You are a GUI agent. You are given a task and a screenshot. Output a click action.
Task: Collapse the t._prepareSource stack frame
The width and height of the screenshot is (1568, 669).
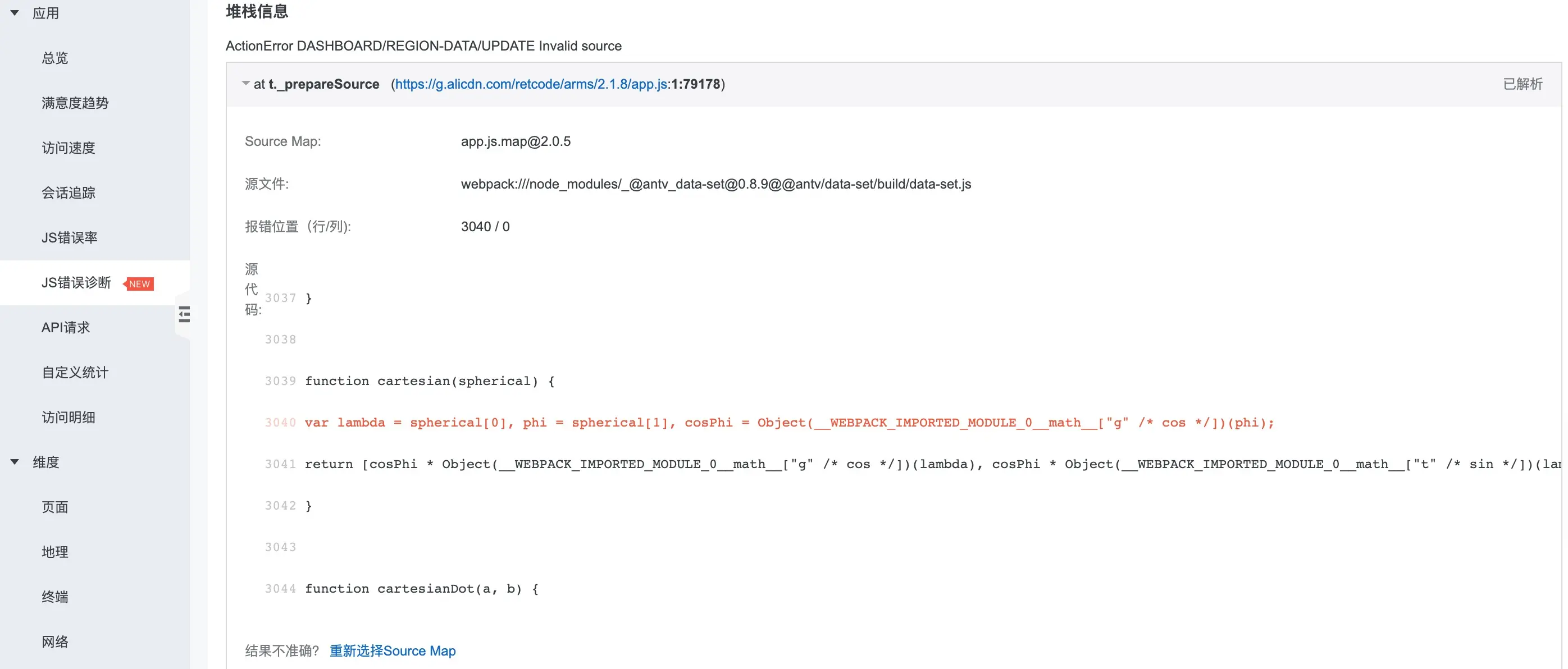pyautogui.click(x=245, y=84)
